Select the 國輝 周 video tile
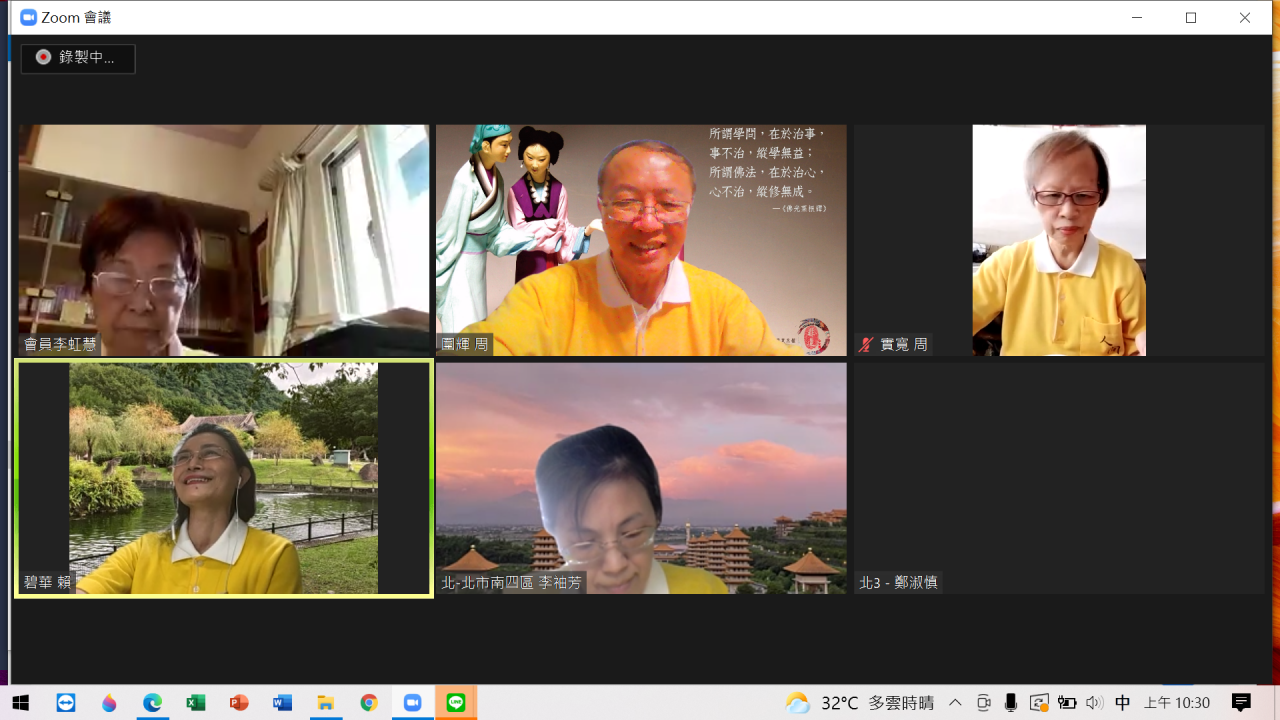 (x=641, y=240)
